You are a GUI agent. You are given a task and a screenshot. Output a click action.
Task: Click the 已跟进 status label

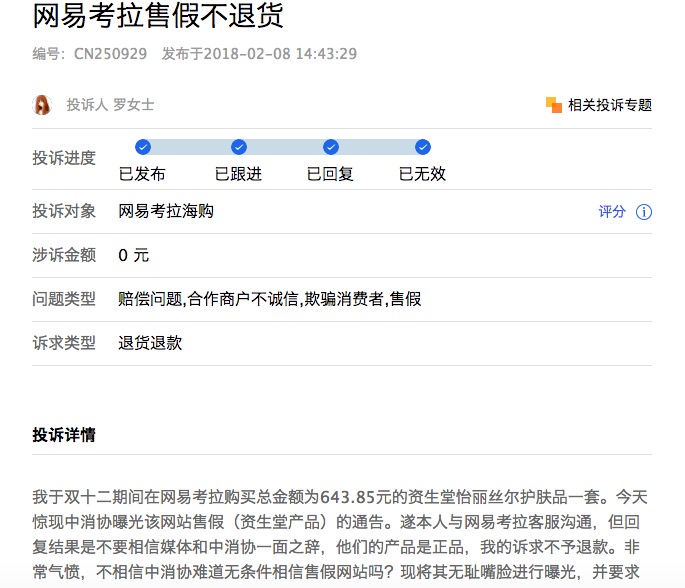click(238, 174)
